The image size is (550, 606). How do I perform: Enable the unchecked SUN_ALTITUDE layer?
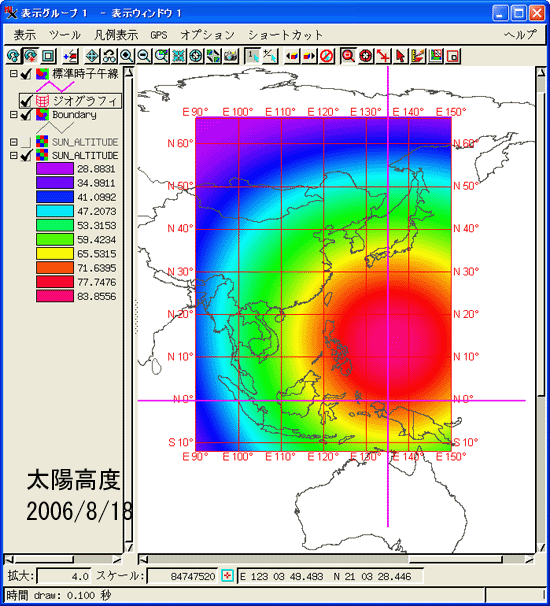point(26,142)
